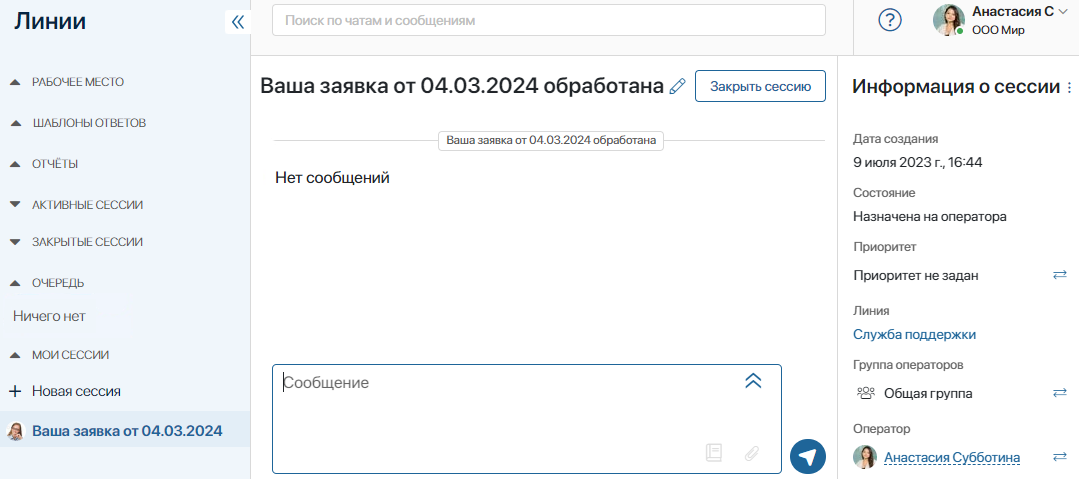Change priority using swap arrows icon
The width and height of the screenshot is (1079, 479).
click(1060, 275)
